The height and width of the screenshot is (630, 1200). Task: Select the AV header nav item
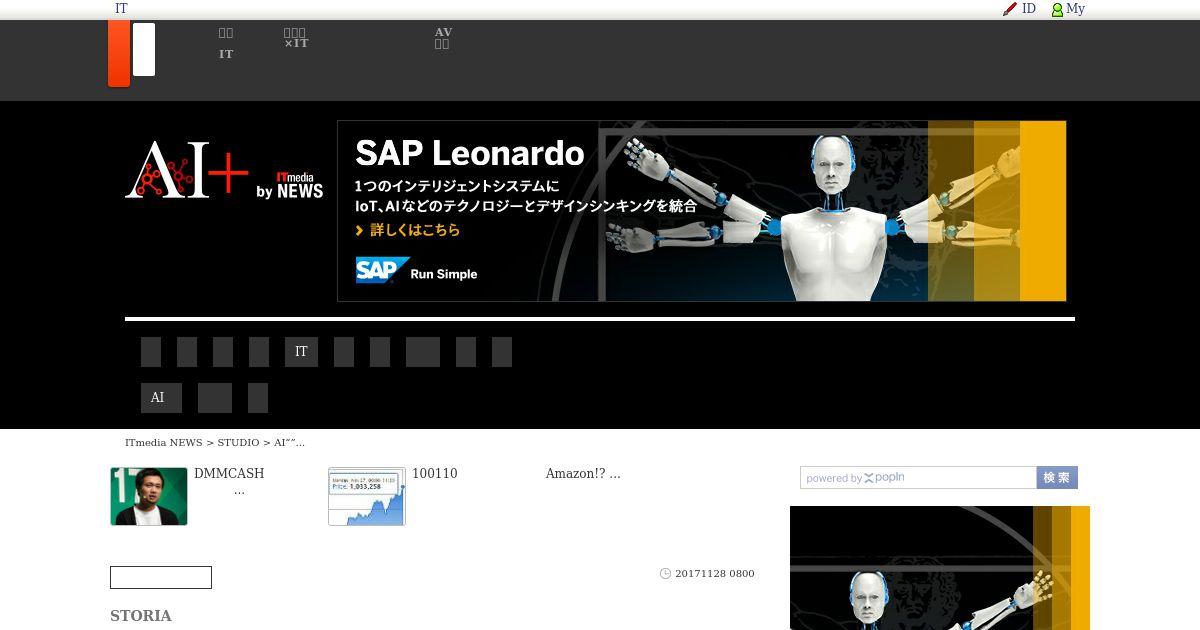click(443, 38)
